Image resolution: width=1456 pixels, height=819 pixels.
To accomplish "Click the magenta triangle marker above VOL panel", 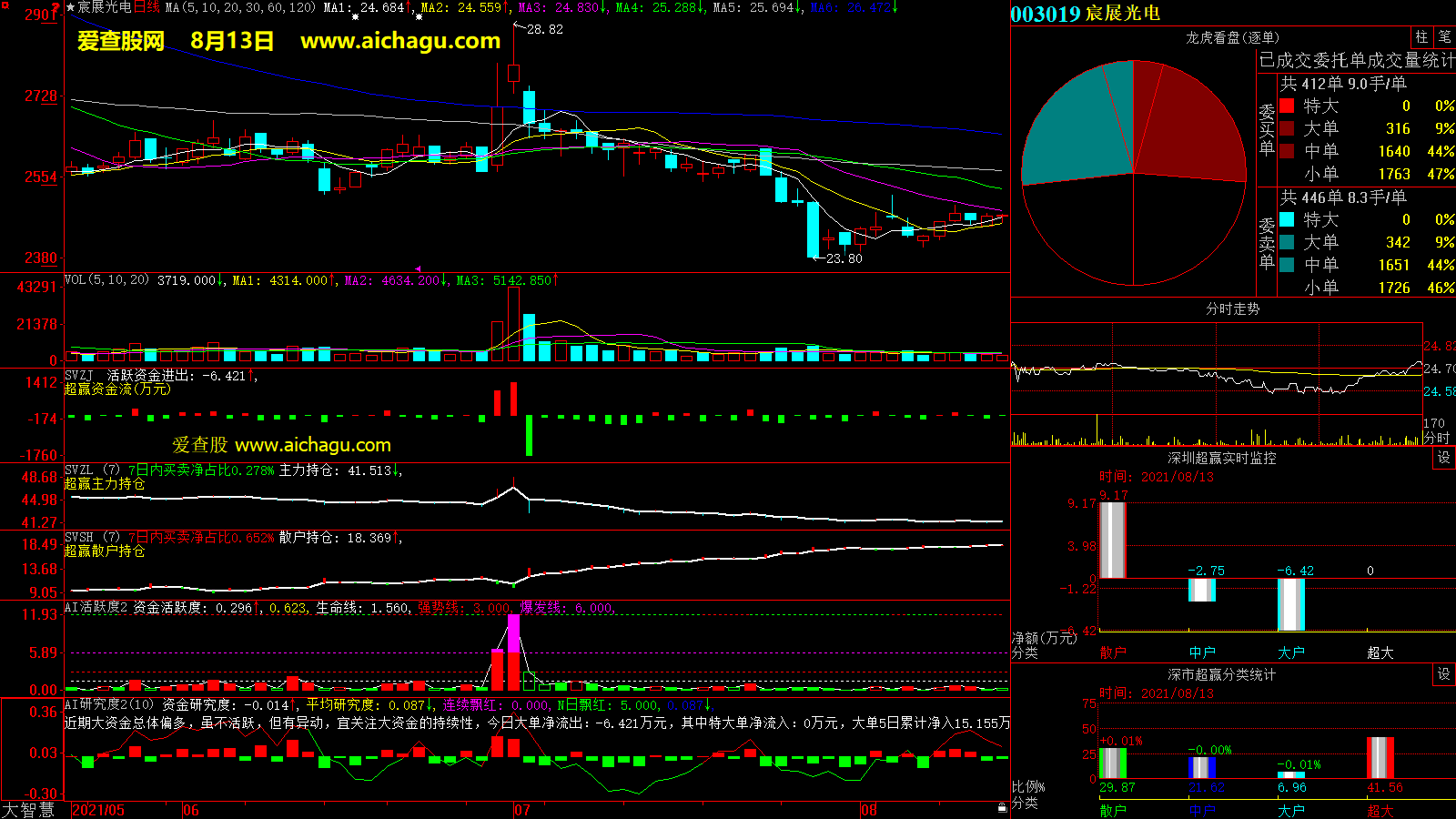I will pos(418,268).
